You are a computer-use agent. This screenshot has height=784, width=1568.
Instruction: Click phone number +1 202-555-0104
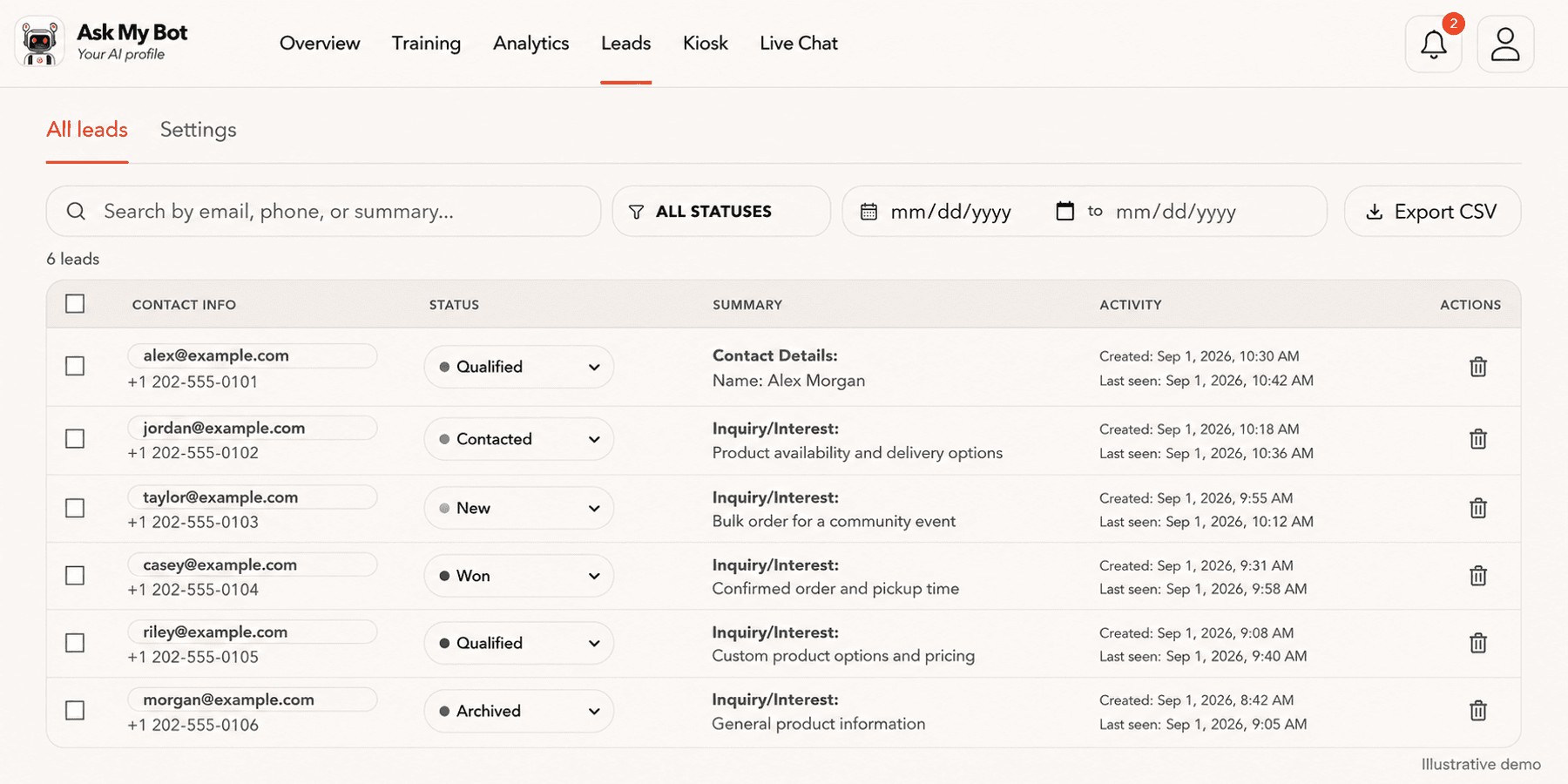tap(193, 590)
